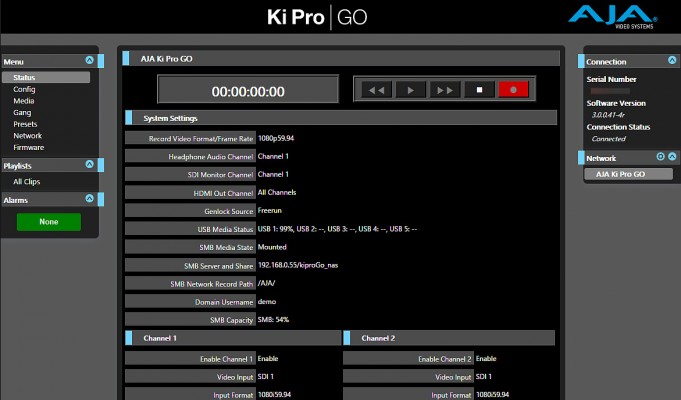
Task: Click the SMB Media State label
Action: [191, 247]
